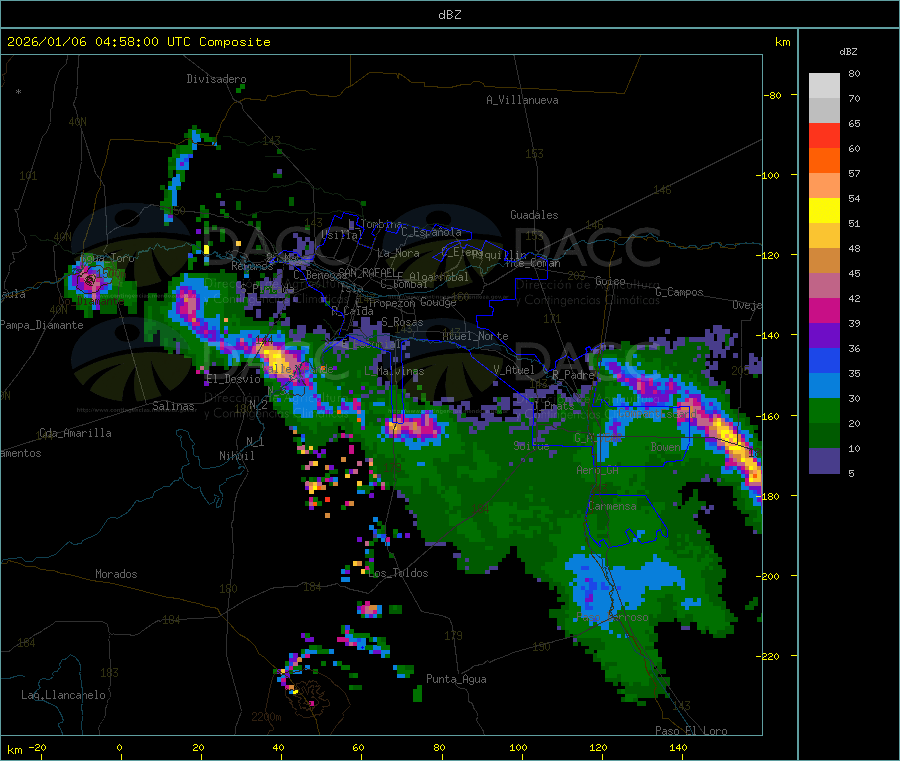This screenshot has height=761, width=900.
Task: Click the La_Nora location label
Action: [398, 253]
